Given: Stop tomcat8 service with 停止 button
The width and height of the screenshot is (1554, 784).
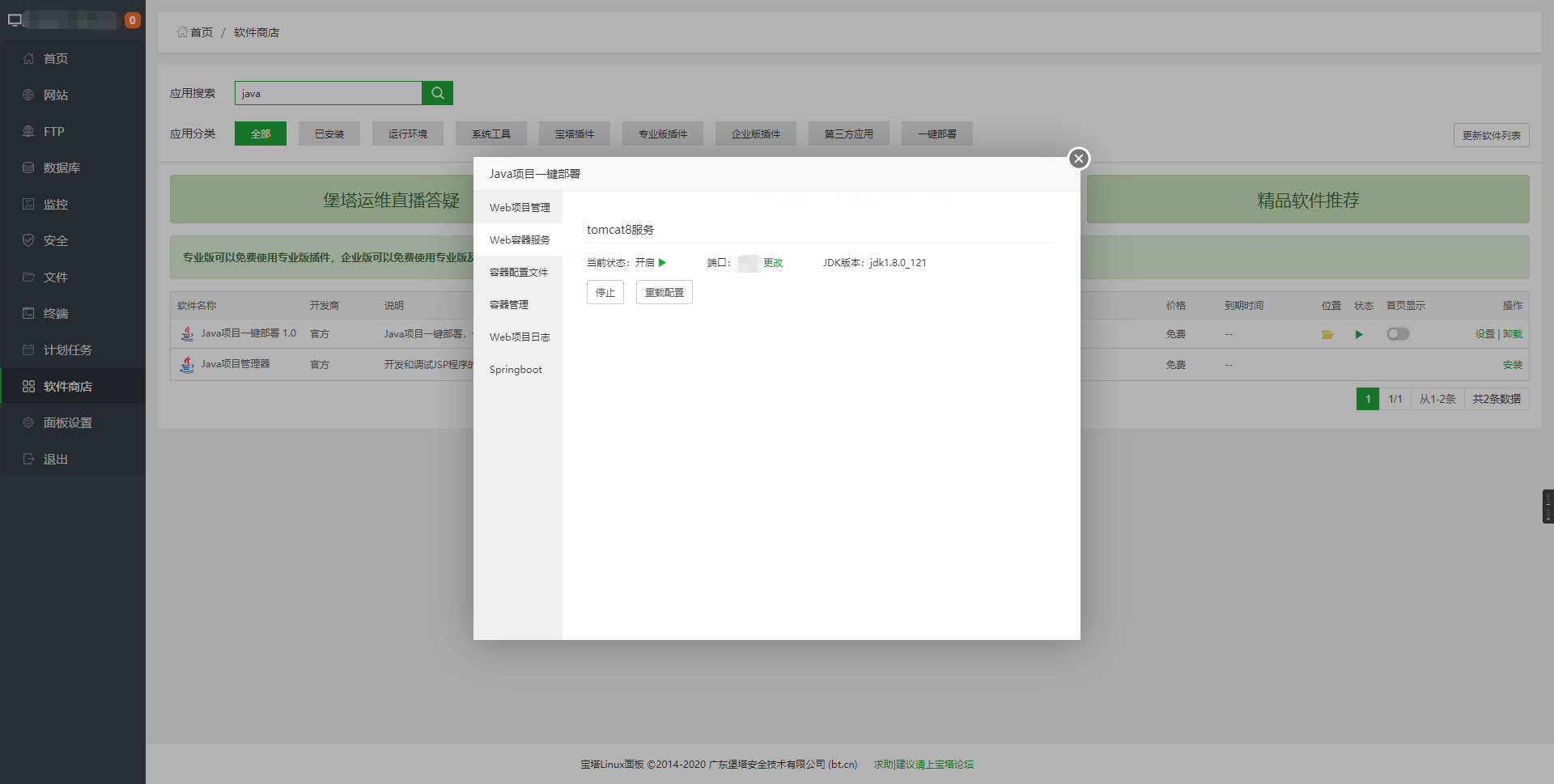Looking at the screenshot, I should point(605,292).
